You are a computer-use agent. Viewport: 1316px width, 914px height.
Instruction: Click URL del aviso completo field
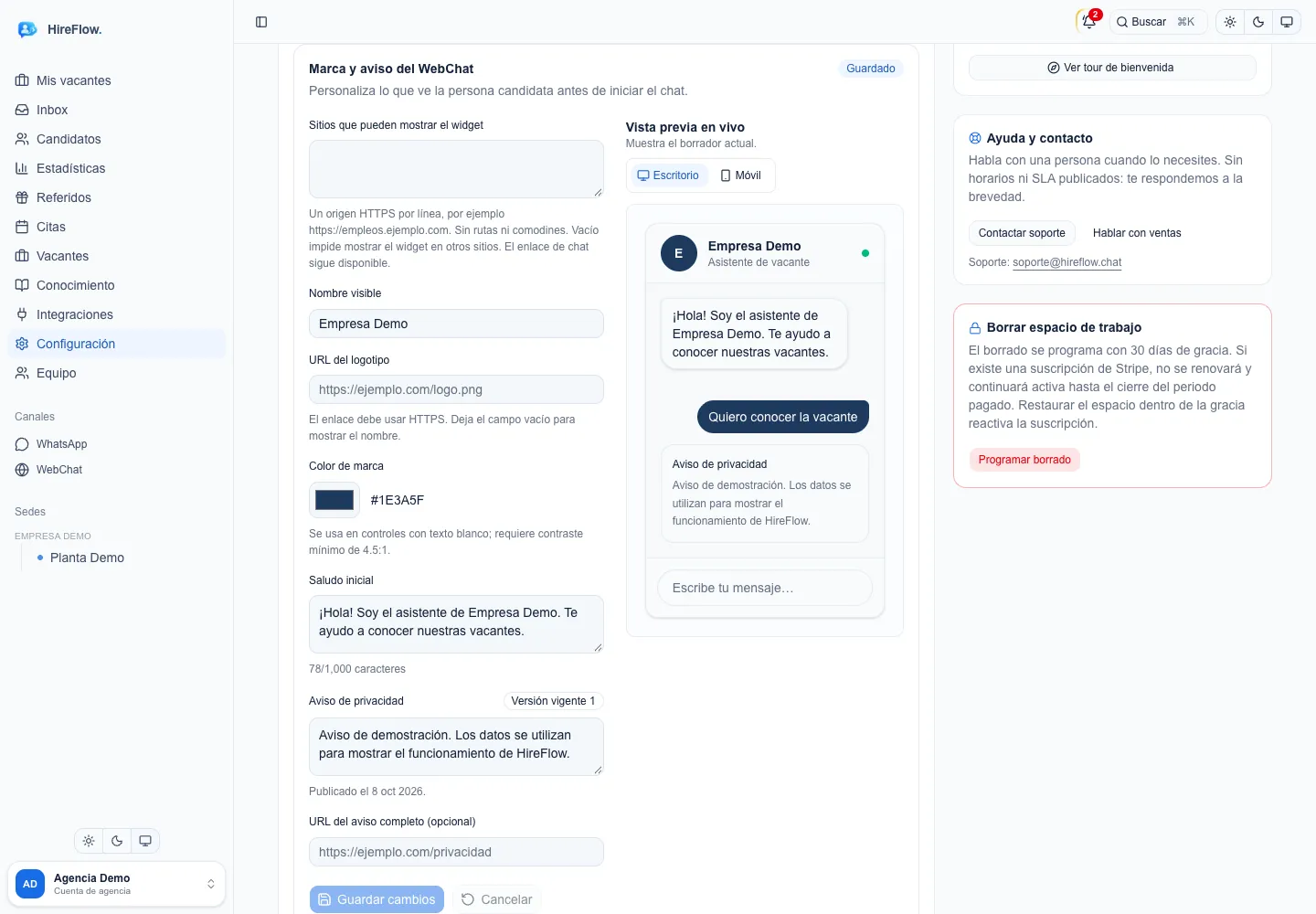click(x=456, y=852)
